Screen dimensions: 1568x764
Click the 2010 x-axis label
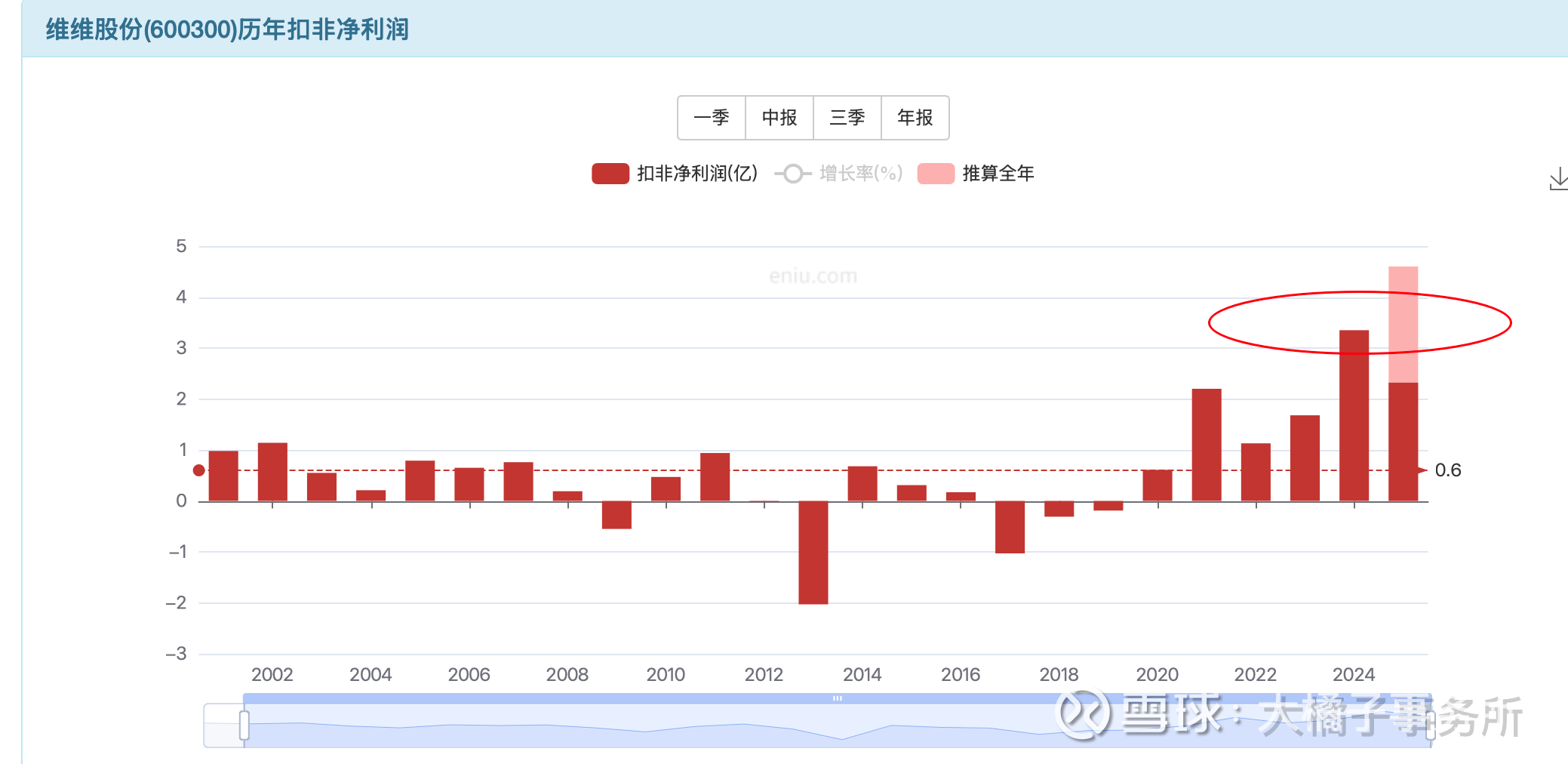coord(666,674)
